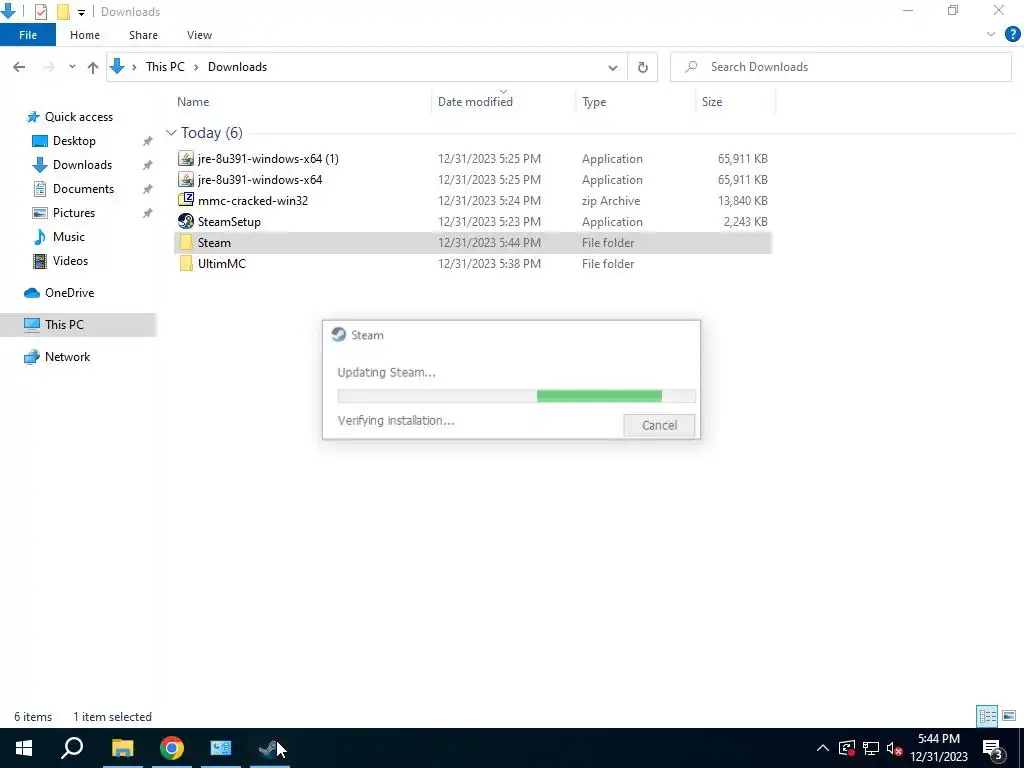Show hidden system tray icons
The width and height of the screenshot is (1024, 768).
point(823,748)
